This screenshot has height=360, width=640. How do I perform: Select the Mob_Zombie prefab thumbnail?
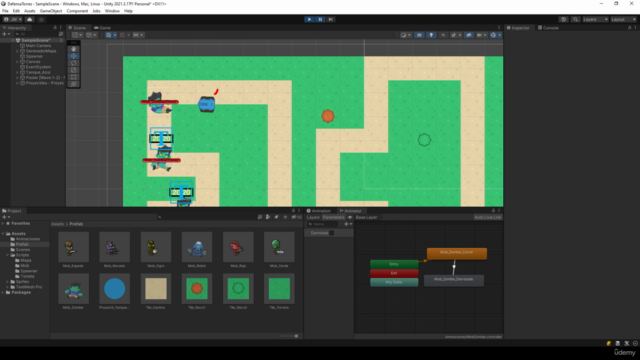[x=73, y=289]
